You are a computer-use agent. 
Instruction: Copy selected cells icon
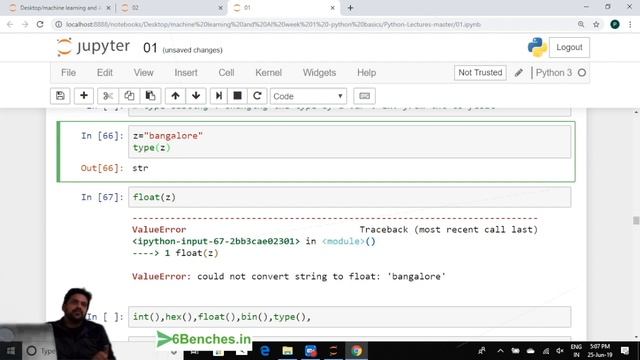point(129,96)
